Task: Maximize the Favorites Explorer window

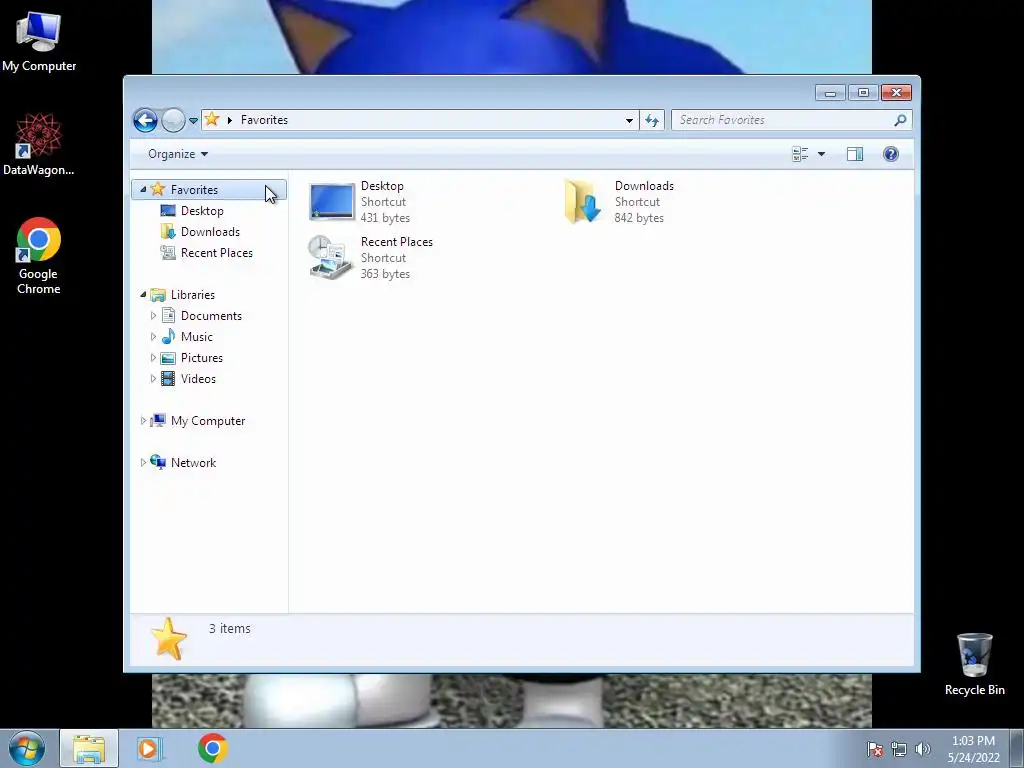Action: coord(863,93)
